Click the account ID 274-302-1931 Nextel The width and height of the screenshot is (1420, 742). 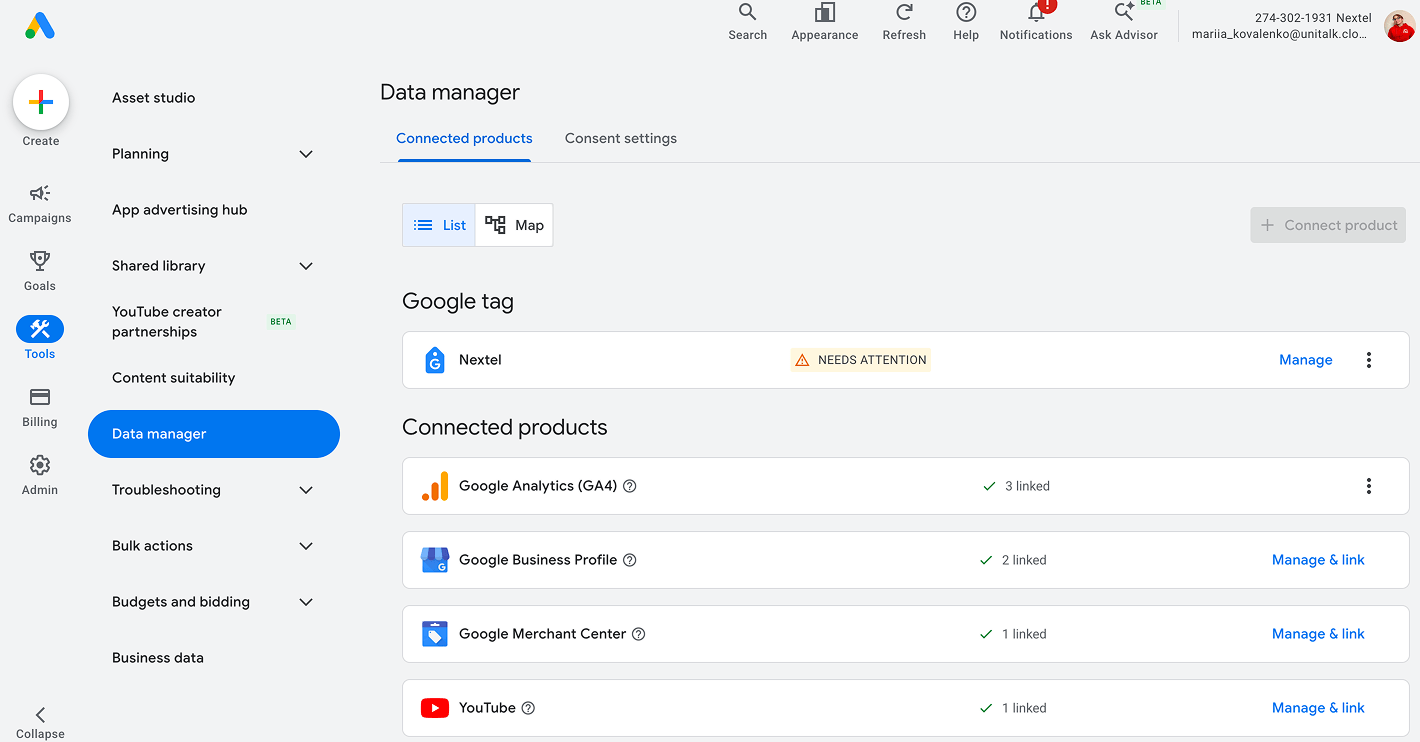tap(1313, 18)
